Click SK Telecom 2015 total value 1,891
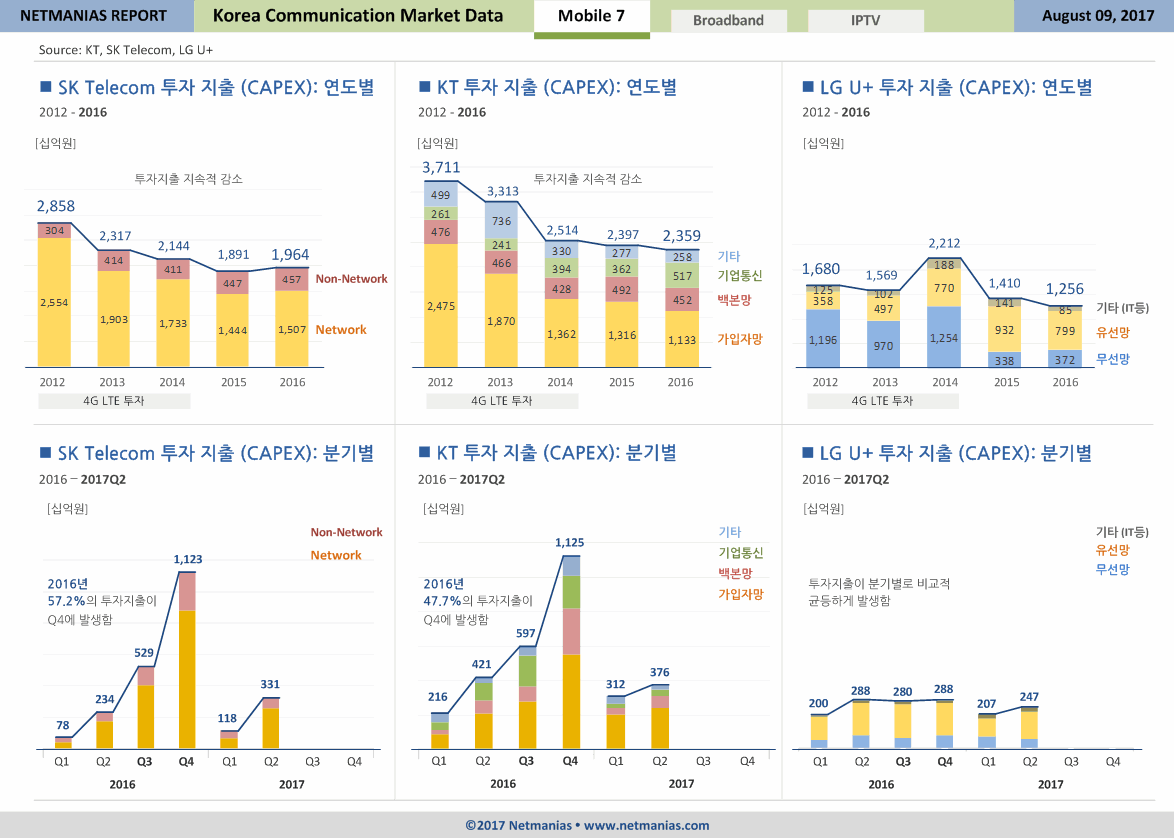1174x838 pixels. click(234, 255)
